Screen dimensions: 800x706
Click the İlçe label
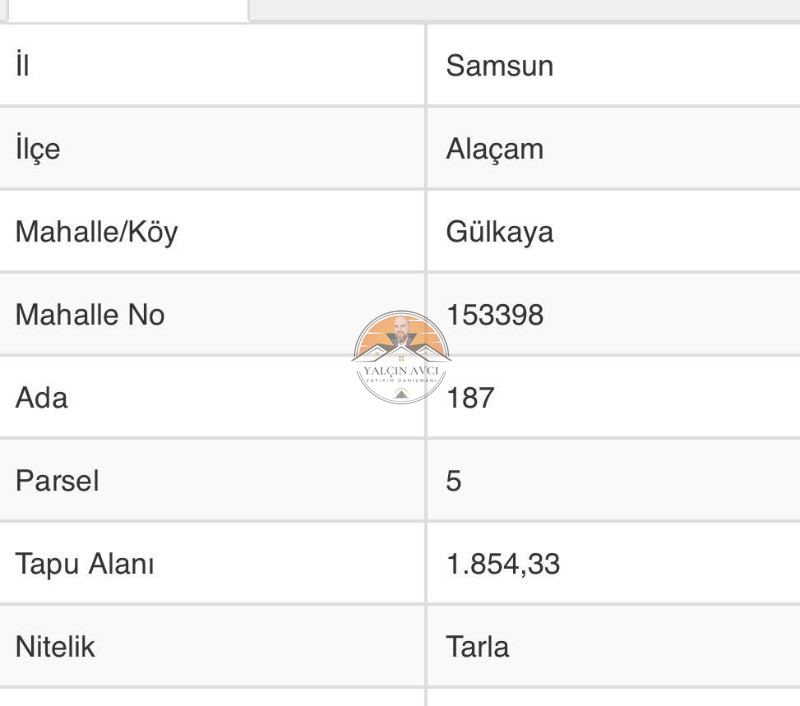38,148
